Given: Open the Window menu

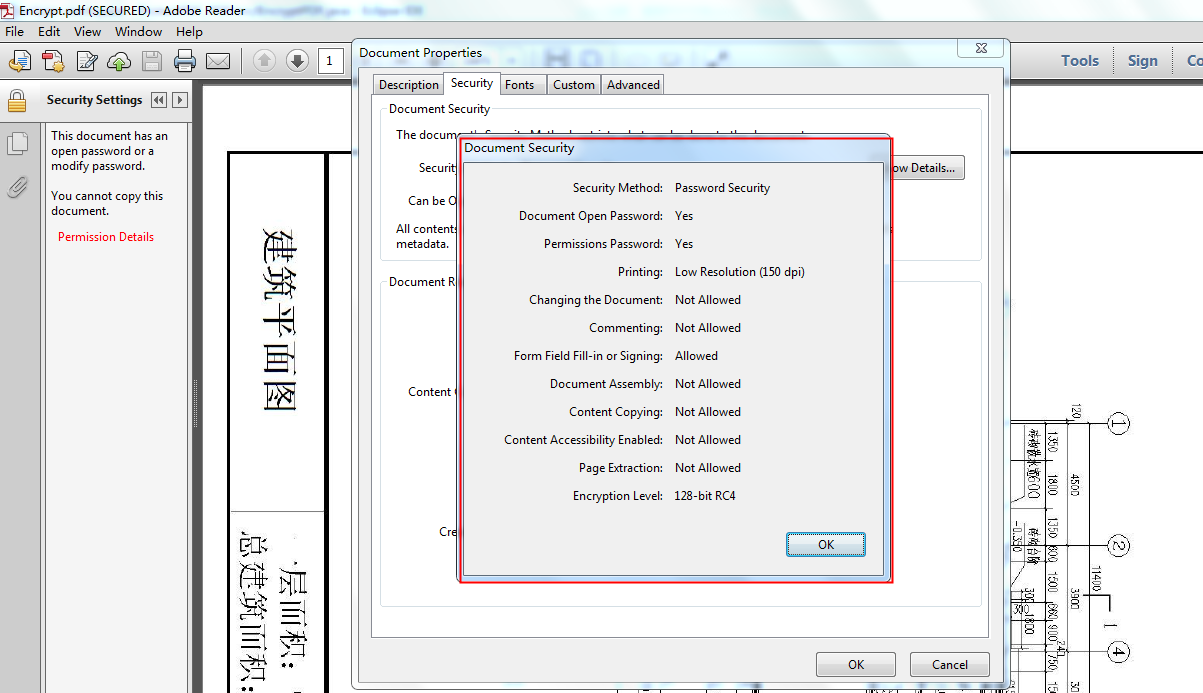Looking at the screenshot, I should coord(138,31).
